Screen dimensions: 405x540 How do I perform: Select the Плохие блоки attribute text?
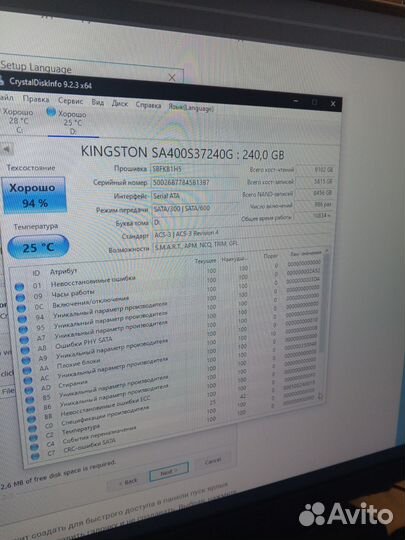pyautogui.click(x=79, y=363)
